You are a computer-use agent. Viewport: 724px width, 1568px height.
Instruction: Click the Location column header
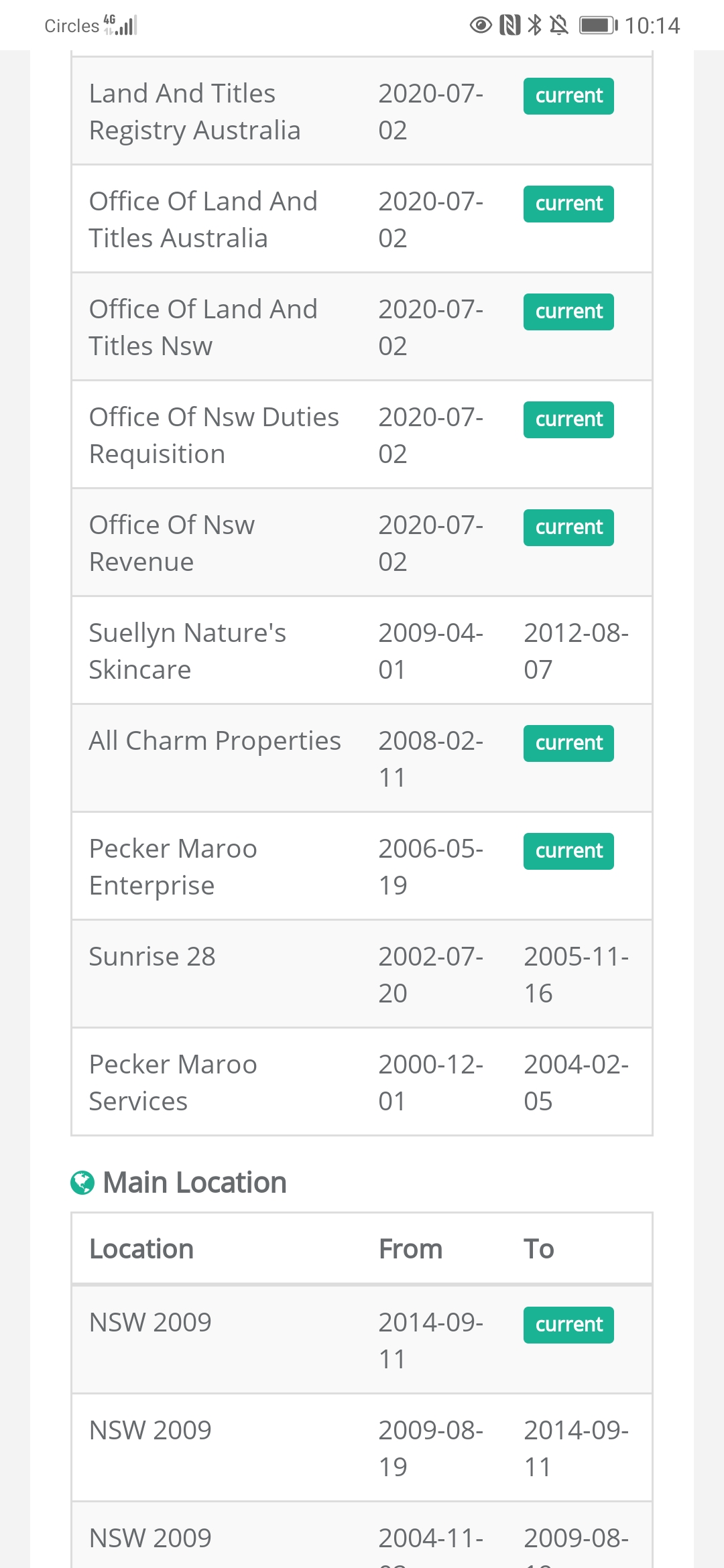[141, 1249]
